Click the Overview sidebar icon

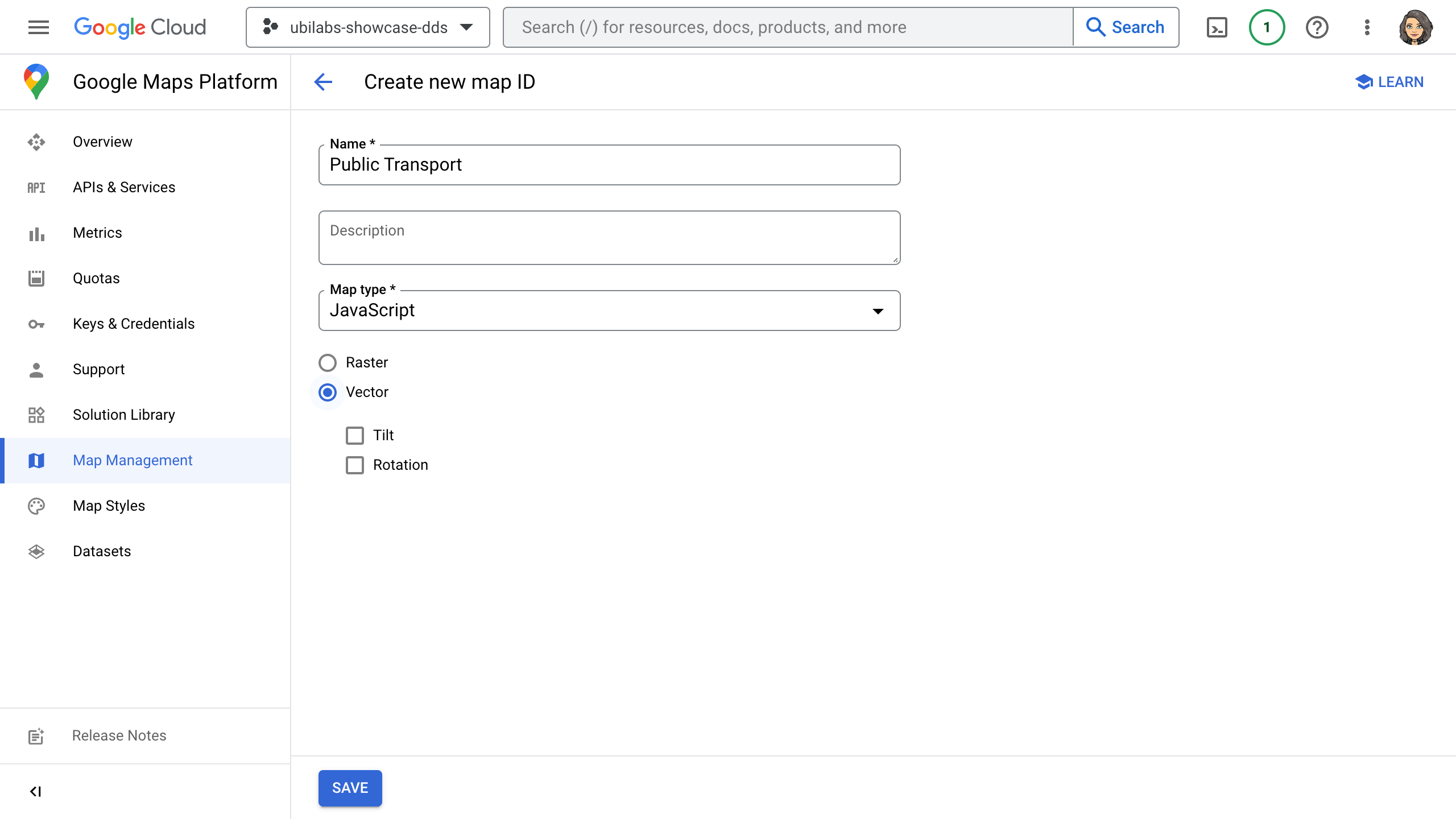[x=36, y=142]
